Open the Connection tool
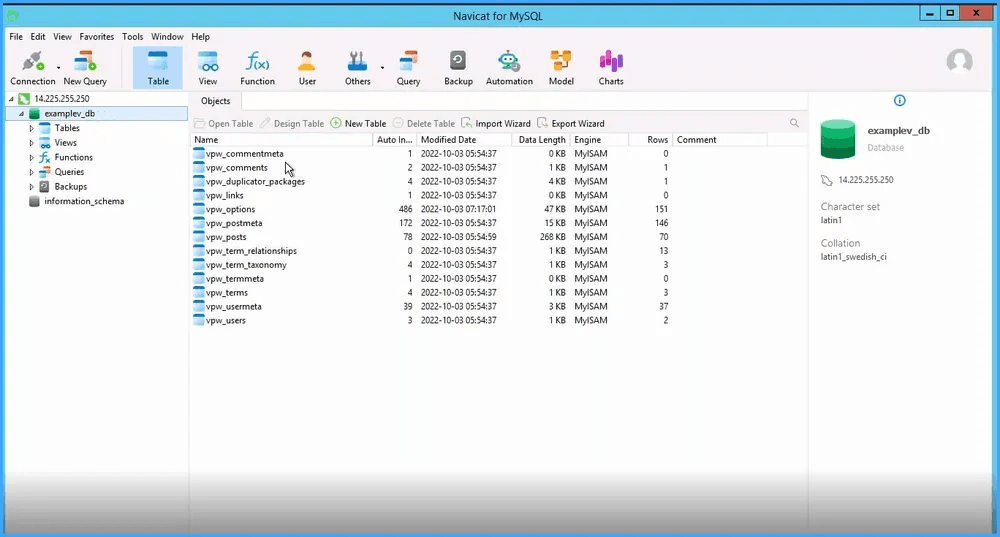 33,68
